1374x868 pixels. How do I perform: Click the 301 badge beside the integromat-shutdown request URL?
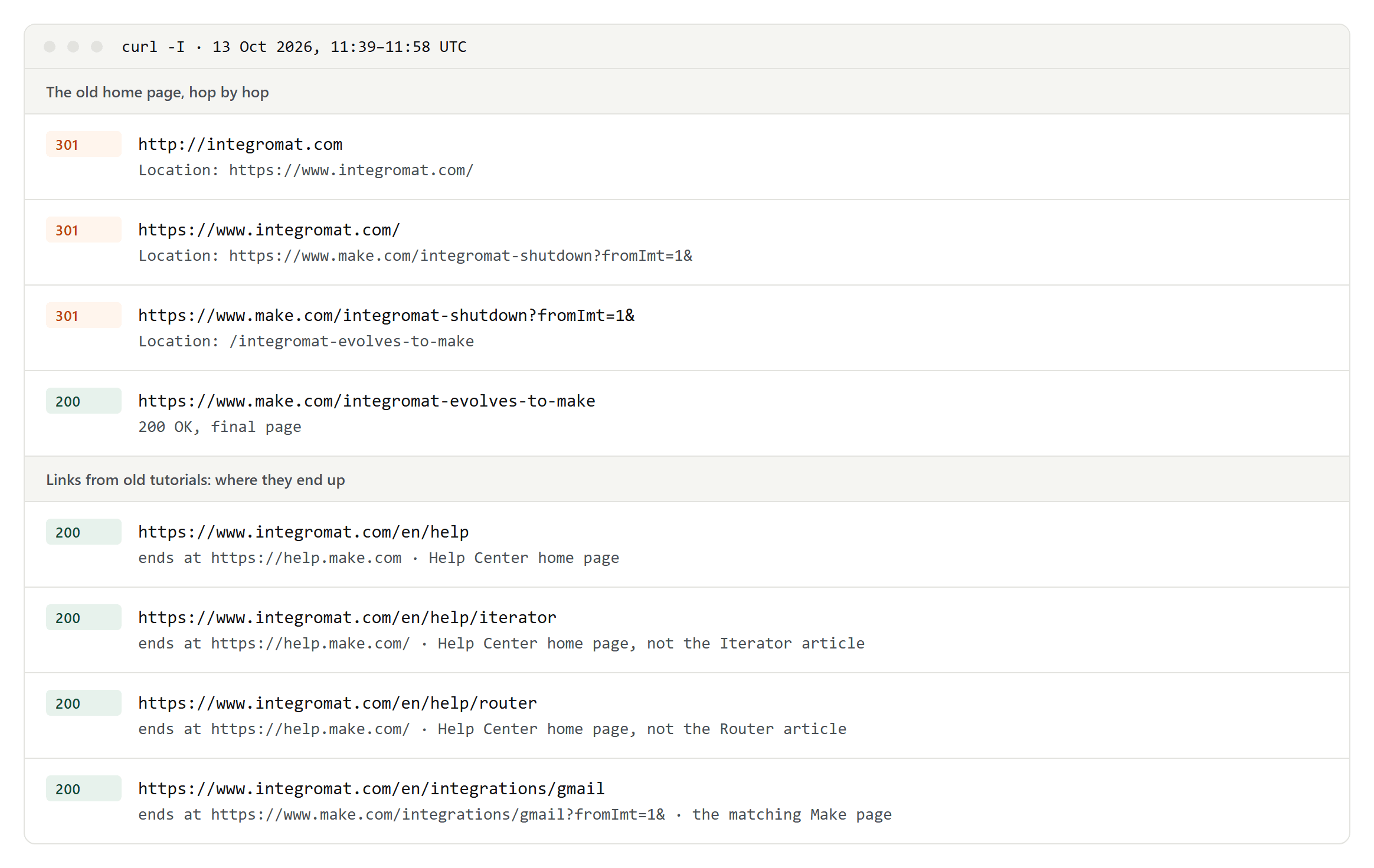tap(84, 316)
